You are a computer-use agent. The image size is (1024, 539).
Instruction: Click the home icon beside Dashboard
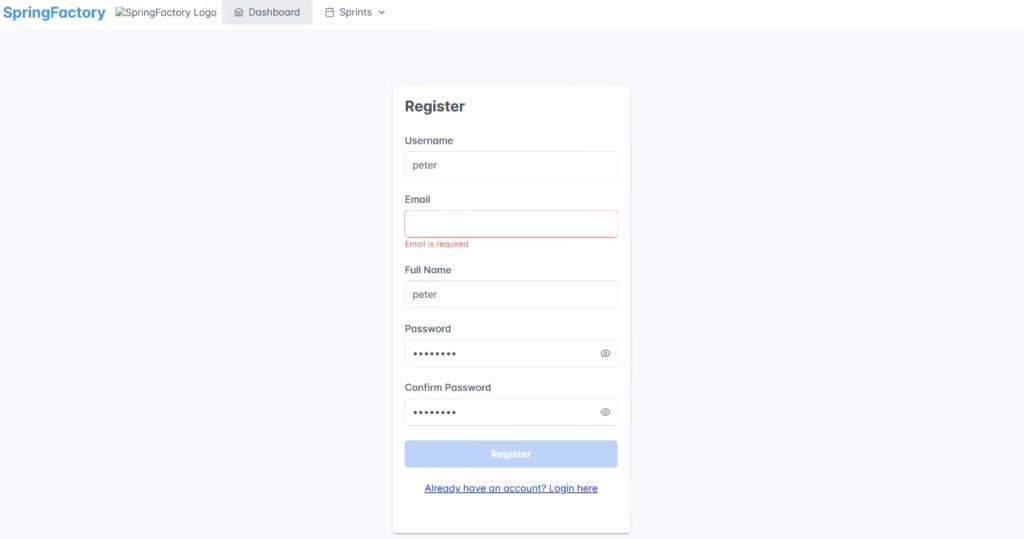[x=238, y=12]
